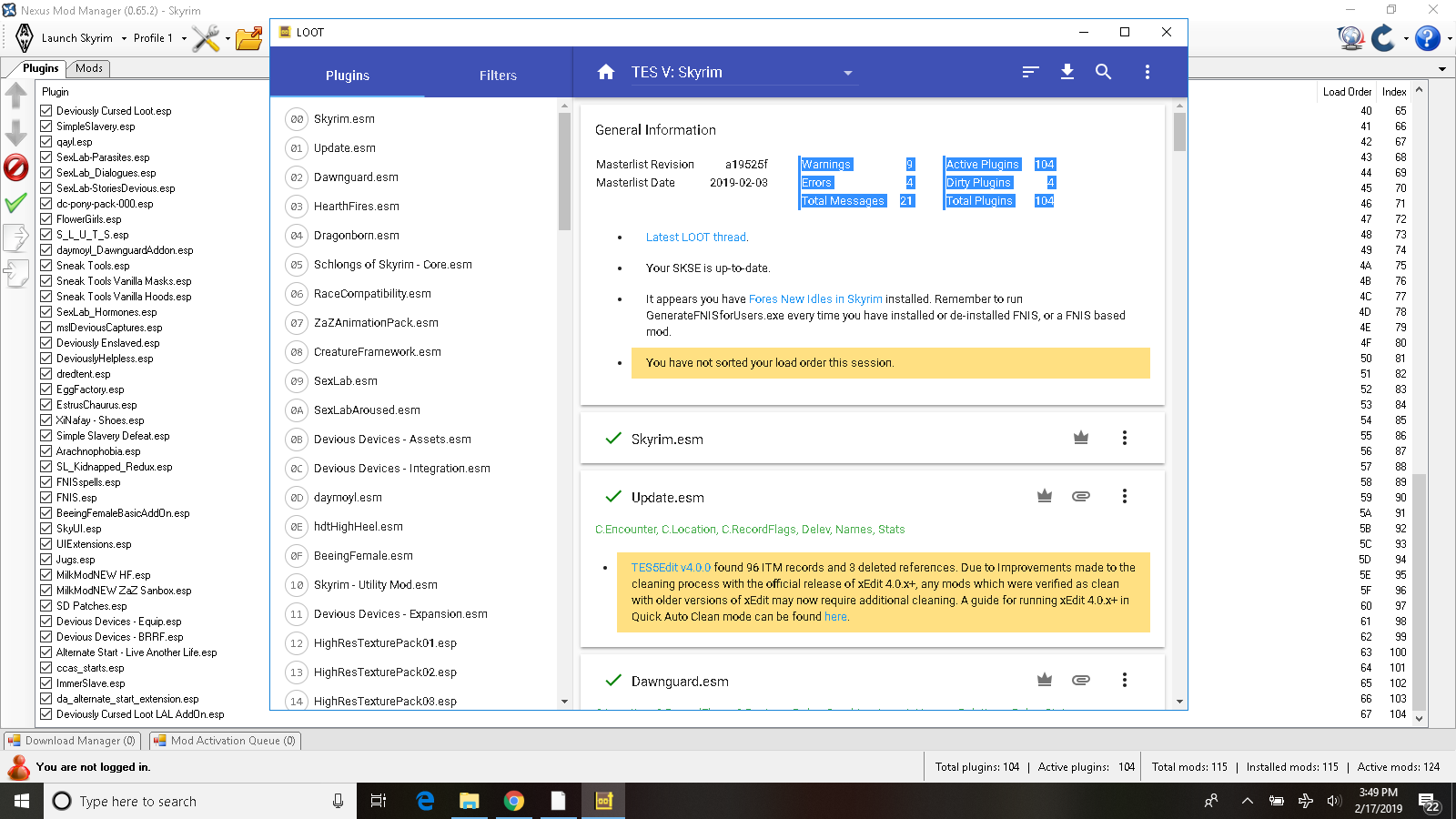Uncheck the ImmerSlave.esp plugin
Screen dimensions: 1456x819
coord(46,683)
